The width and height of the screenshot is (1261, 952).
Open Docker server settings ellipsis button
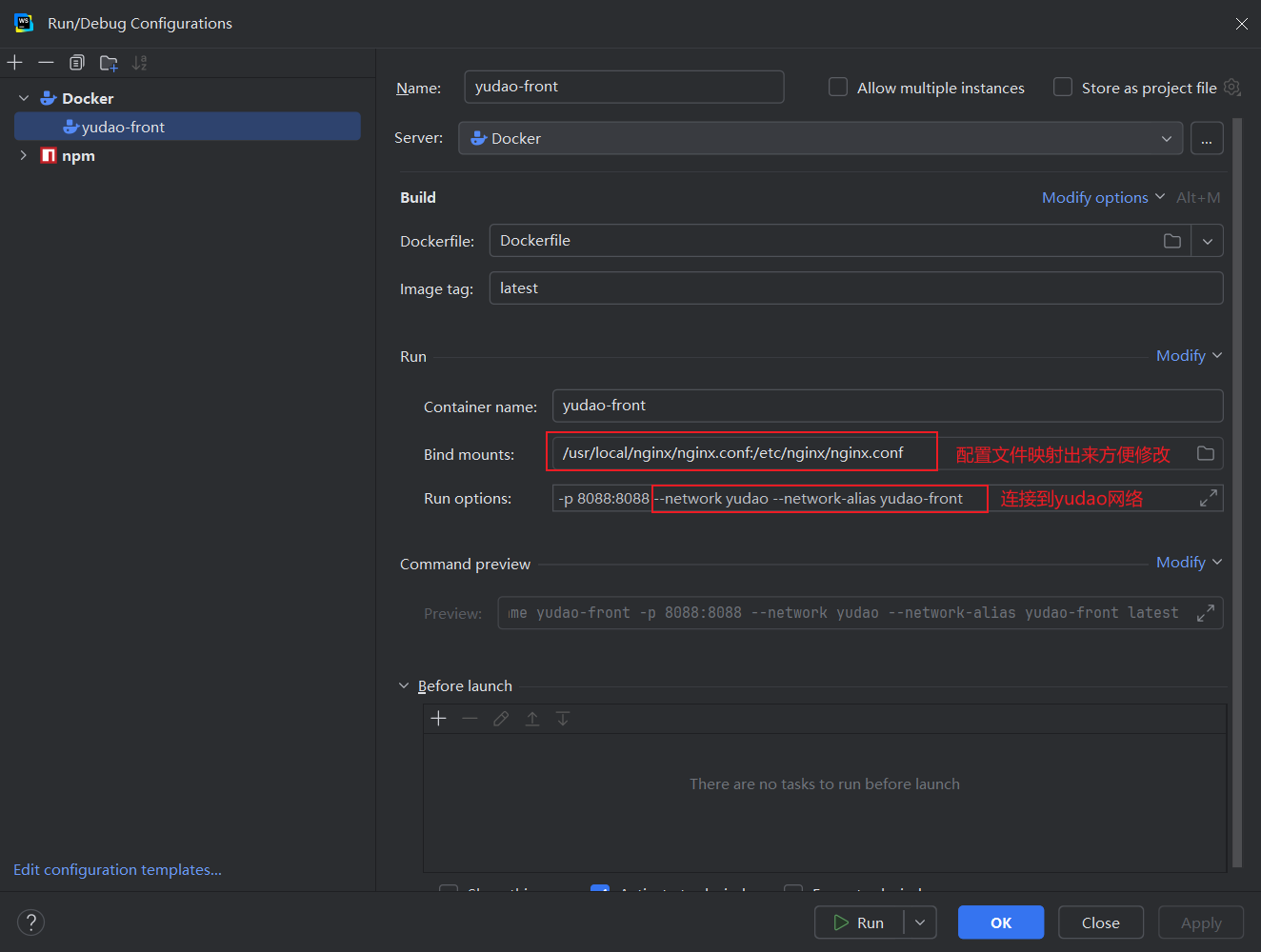pyautogui.click(x=1207, y=138)
